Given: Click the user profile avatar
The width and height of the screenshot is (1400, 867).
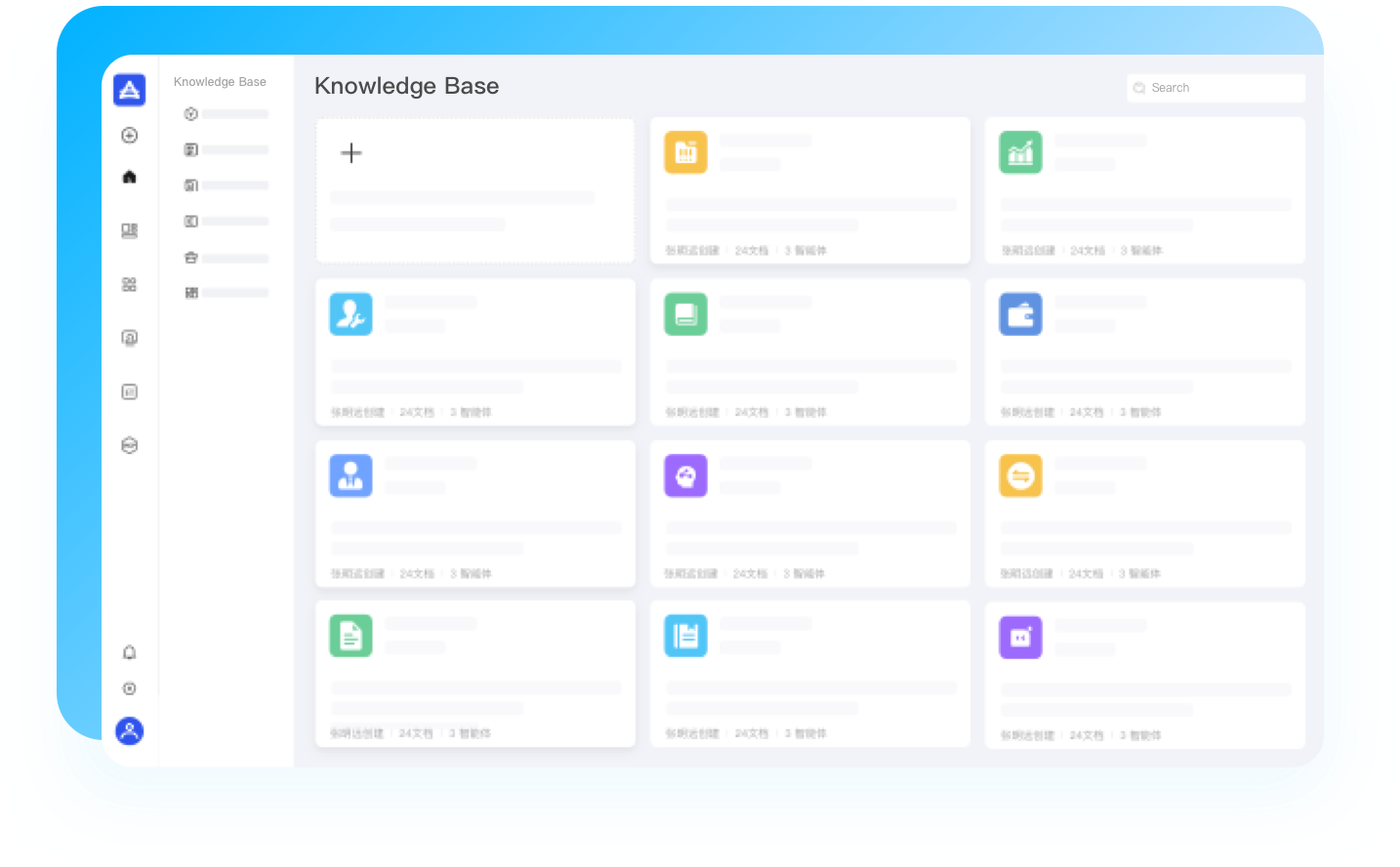Looking at the screenshot, I should pyautogui.click(x=129, y=730).
